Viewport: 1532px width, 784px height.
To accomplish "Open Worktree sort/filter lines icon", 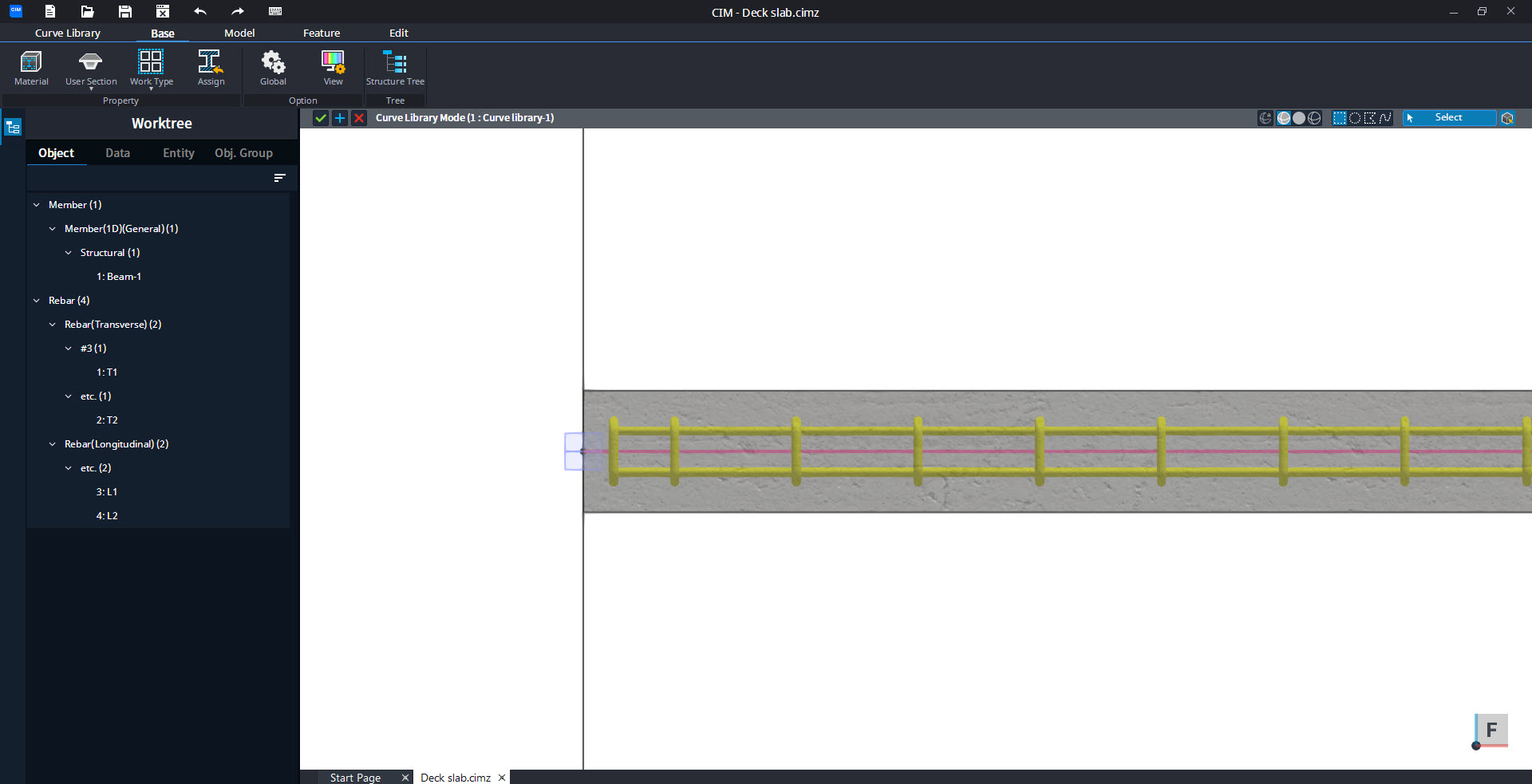I will pos(279,178).
